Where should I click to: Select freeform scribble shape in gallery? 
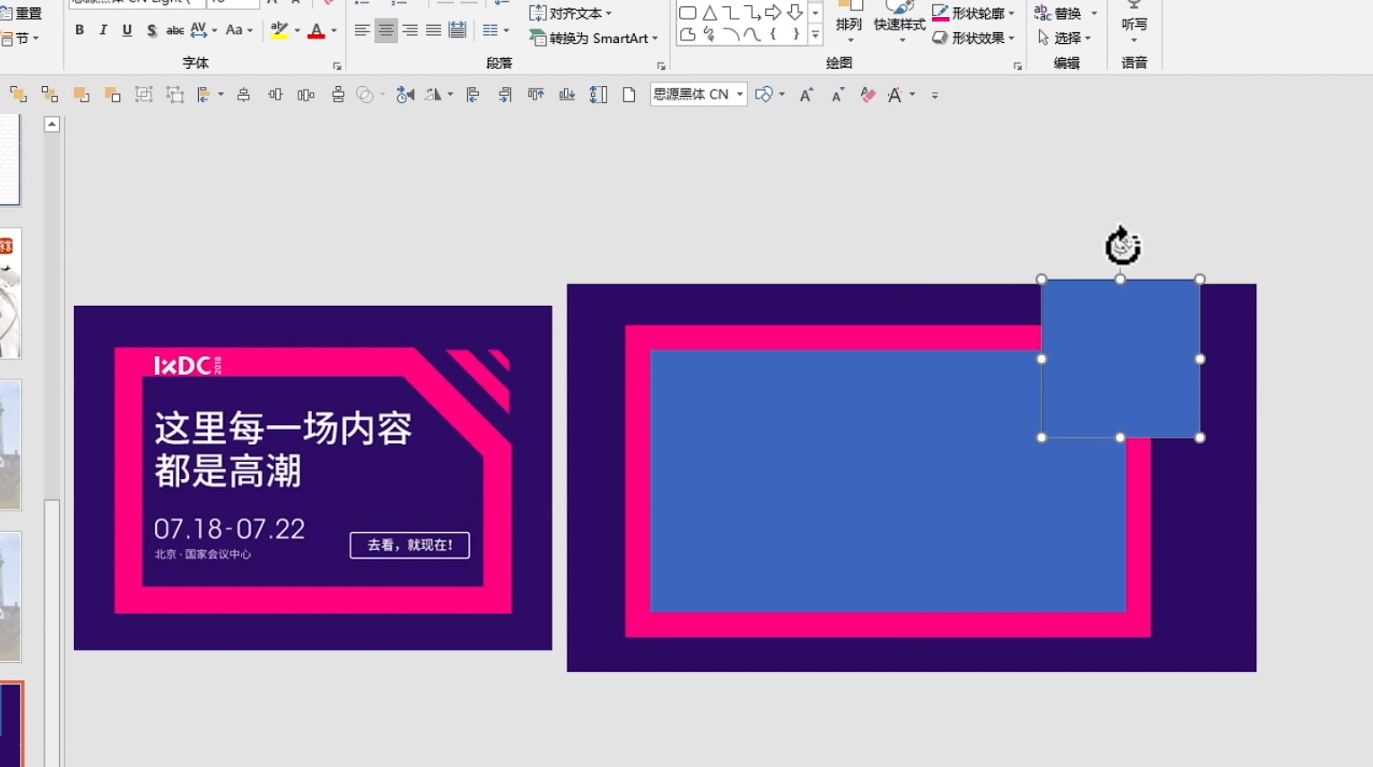click(709, 35)
